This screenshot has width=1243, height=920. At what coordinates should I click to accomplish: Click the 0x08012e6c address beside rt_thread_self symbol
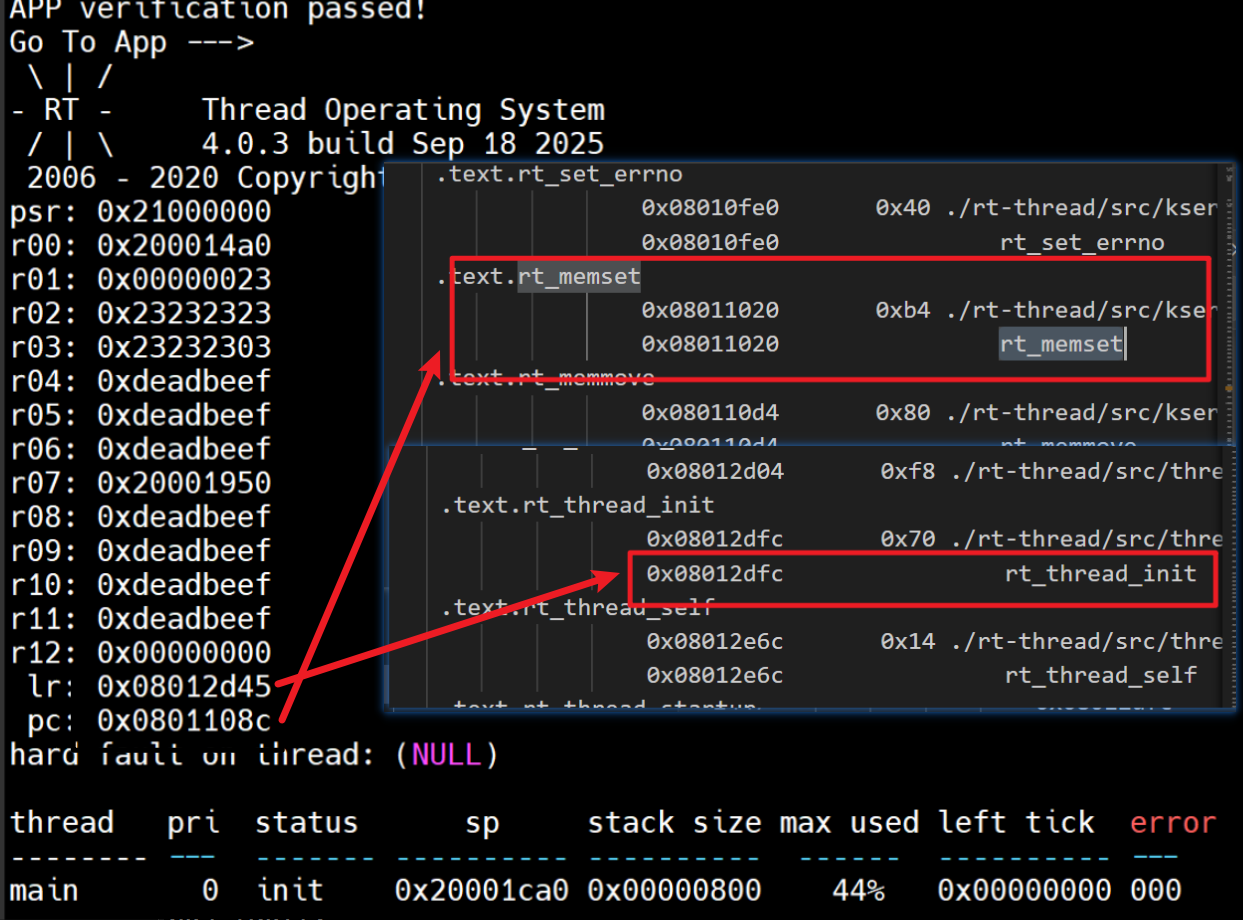(x=715, y=675)
